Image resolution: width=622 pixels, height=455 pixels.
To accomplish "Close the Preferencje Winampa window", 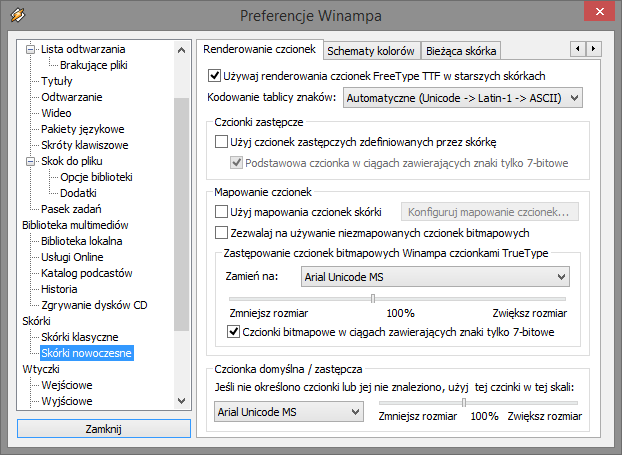I will 599,12.
